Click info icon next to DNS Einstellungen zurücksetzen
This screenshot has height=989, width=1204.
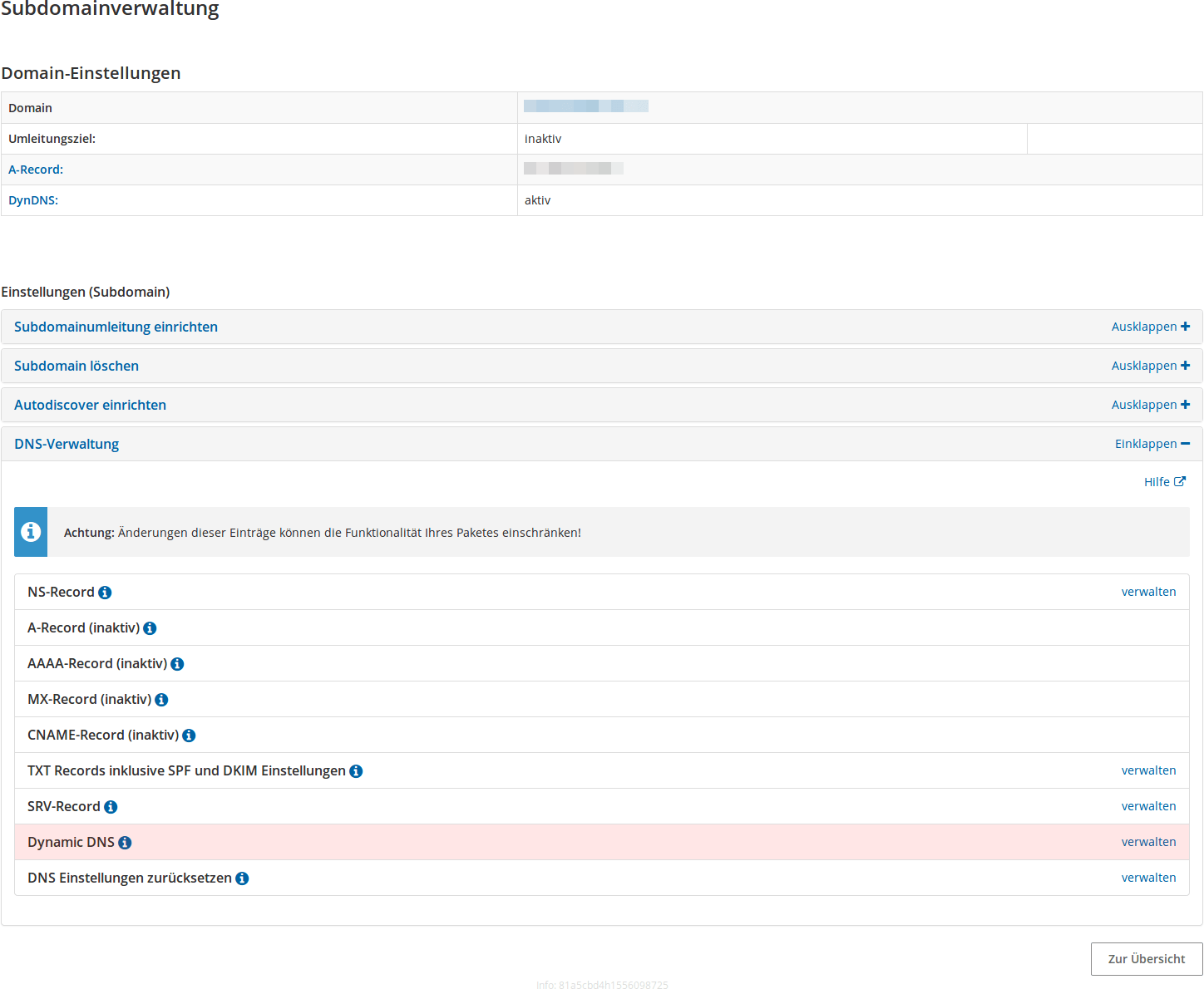point(242,878)
